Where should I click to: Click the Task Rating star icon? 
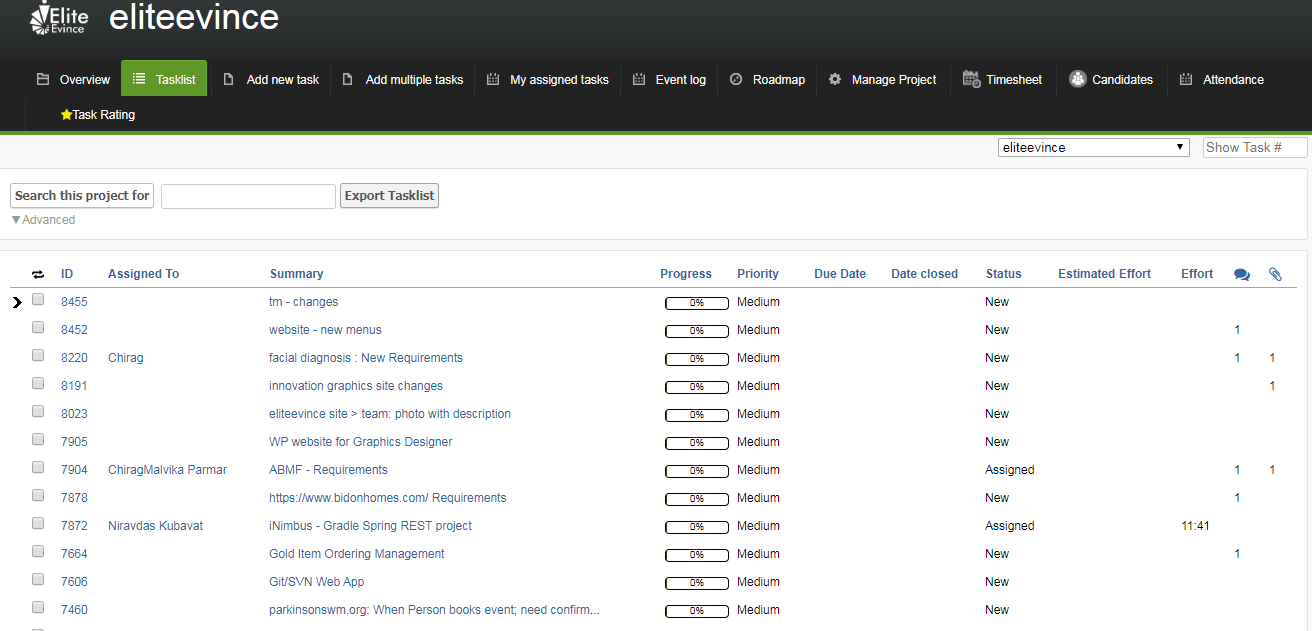pos(66,115)
